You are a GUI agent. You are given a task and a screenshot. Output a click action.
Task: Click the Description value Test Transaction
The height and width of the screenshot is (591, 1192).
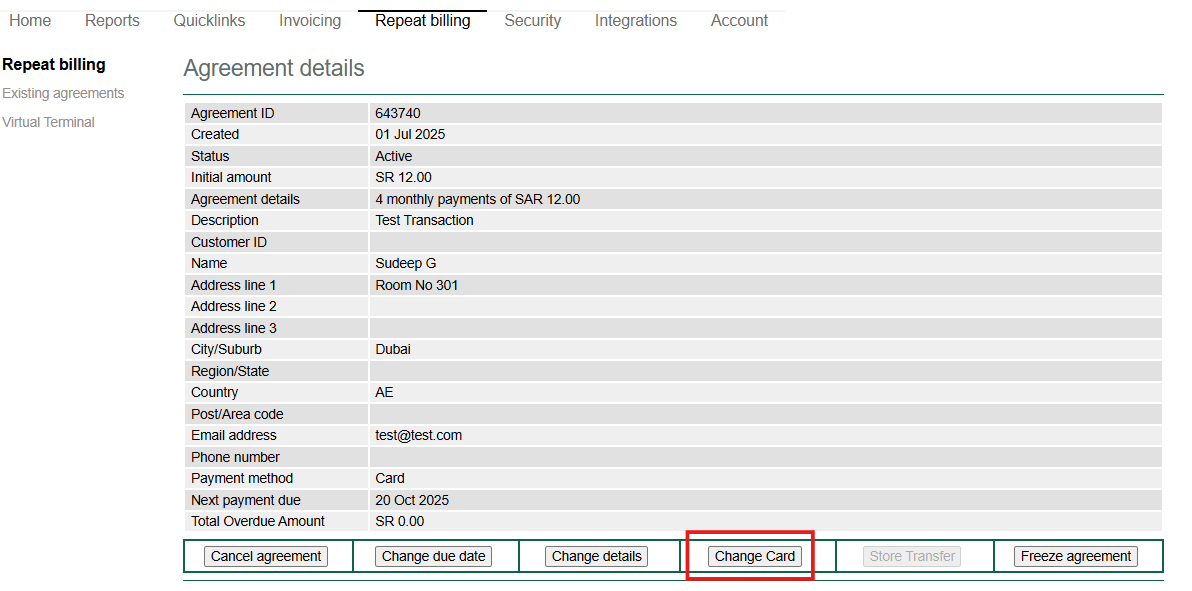[x=424, y=221]
